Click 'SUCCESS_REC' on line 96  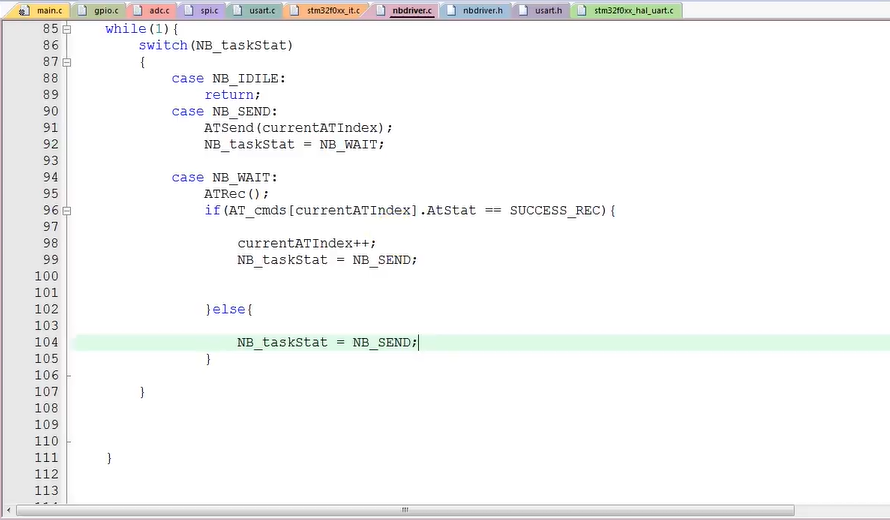click(555, 211)
